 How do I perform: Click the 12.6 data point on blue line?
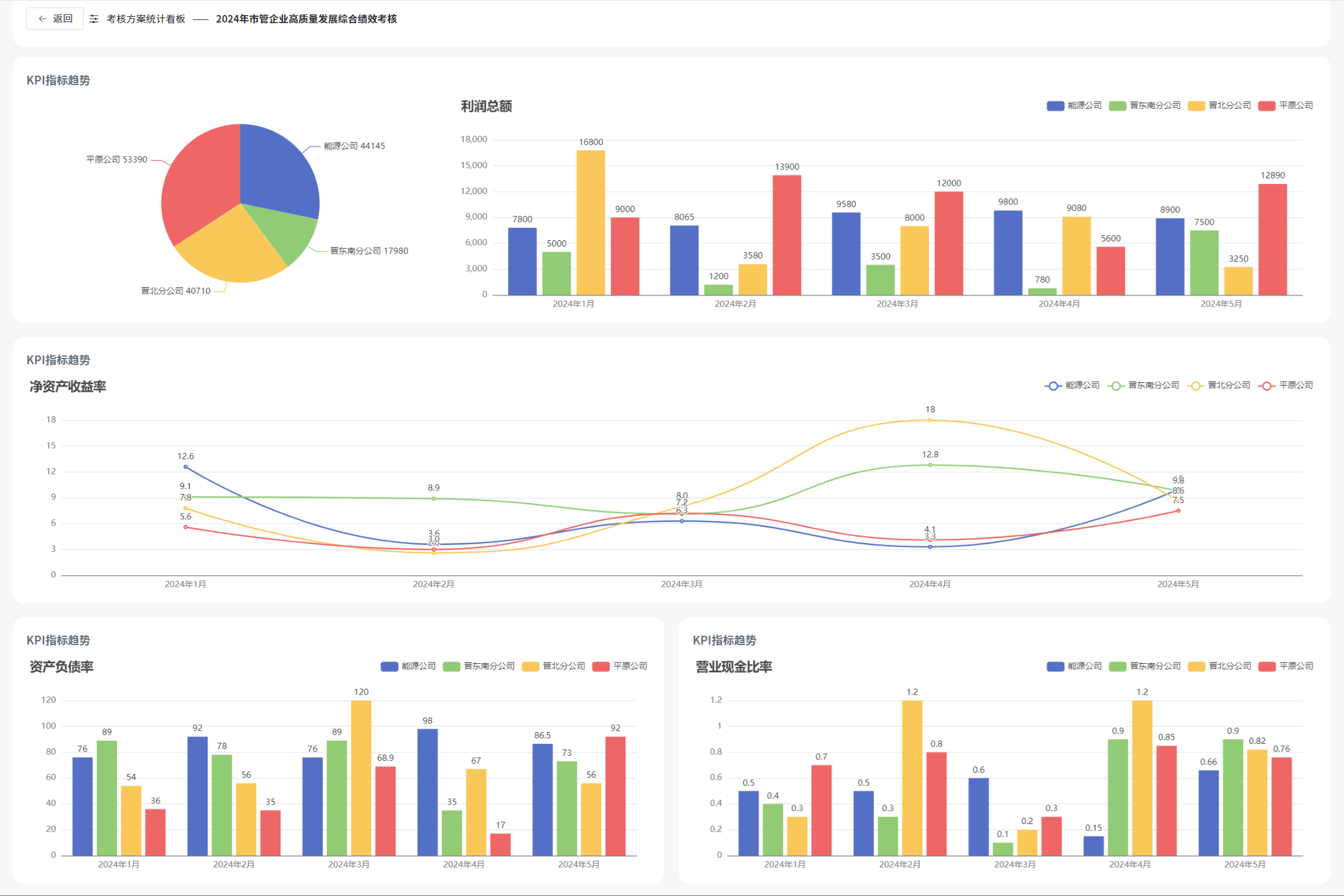185,467
